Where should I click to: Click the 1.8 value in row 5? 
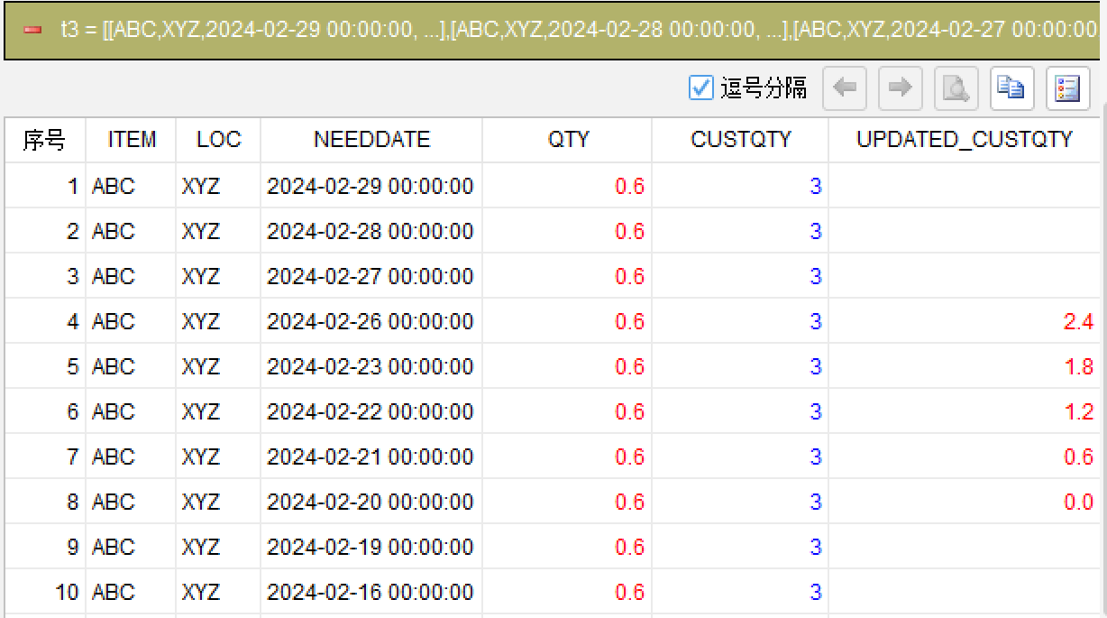1079,367
